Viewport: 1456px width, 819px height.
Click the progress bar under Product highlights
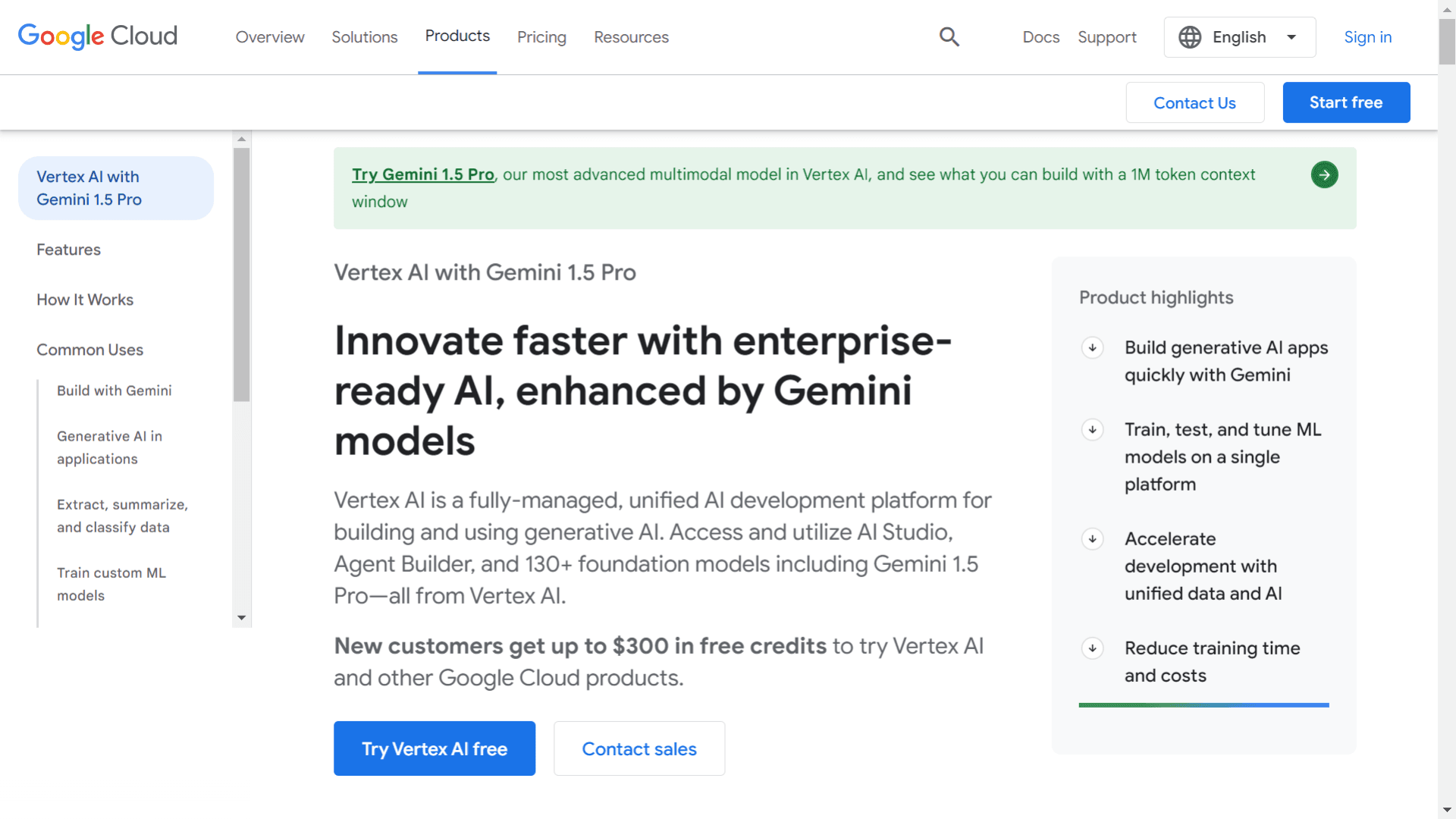coord(1203,705)
